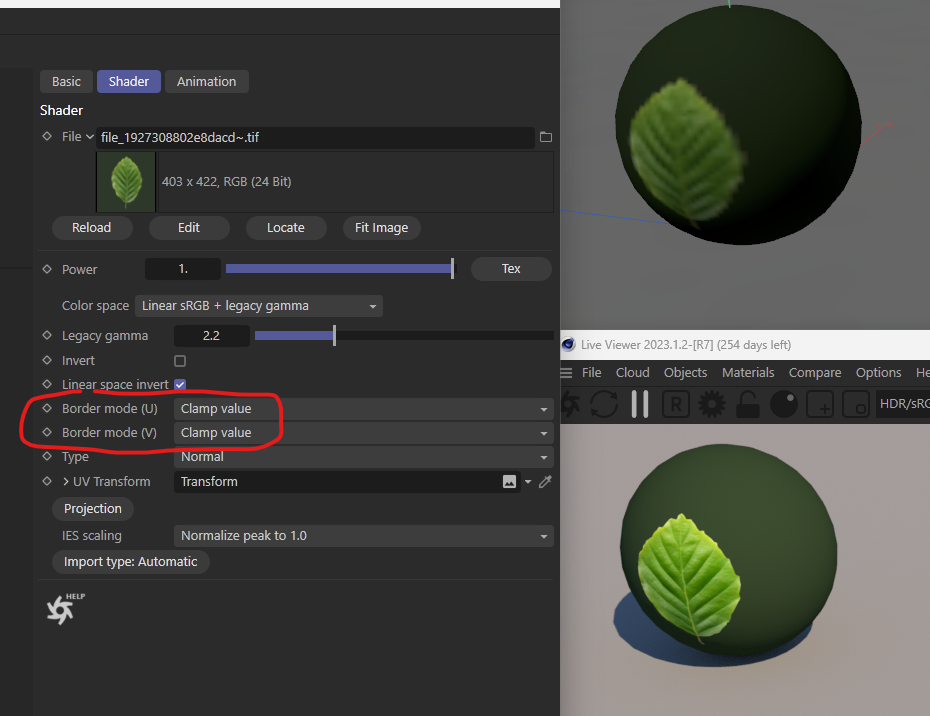Open the Type dropdown set to Normal

coord(364,457)
